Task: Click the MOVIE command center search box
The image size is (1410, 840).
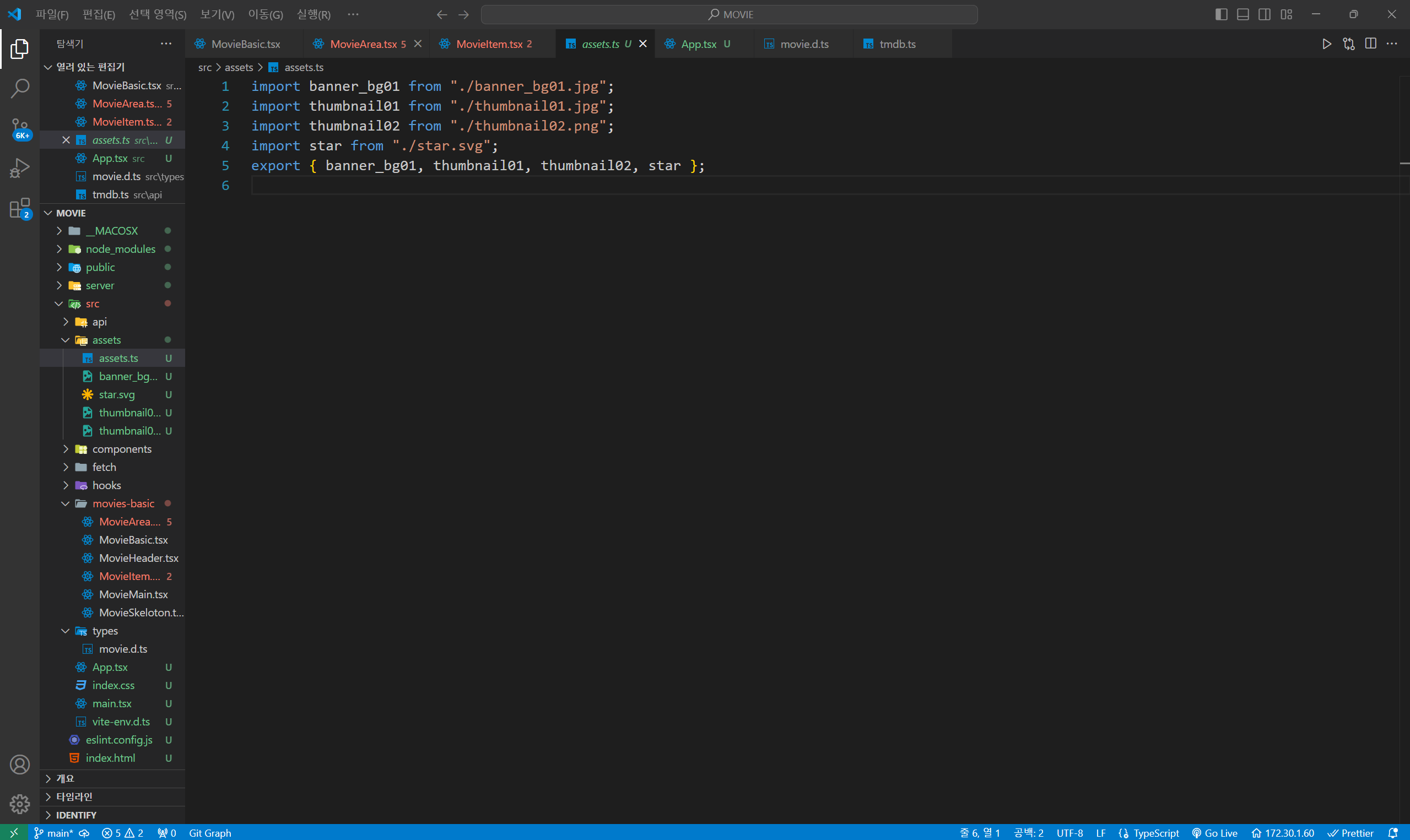Action: coord(729,14)
